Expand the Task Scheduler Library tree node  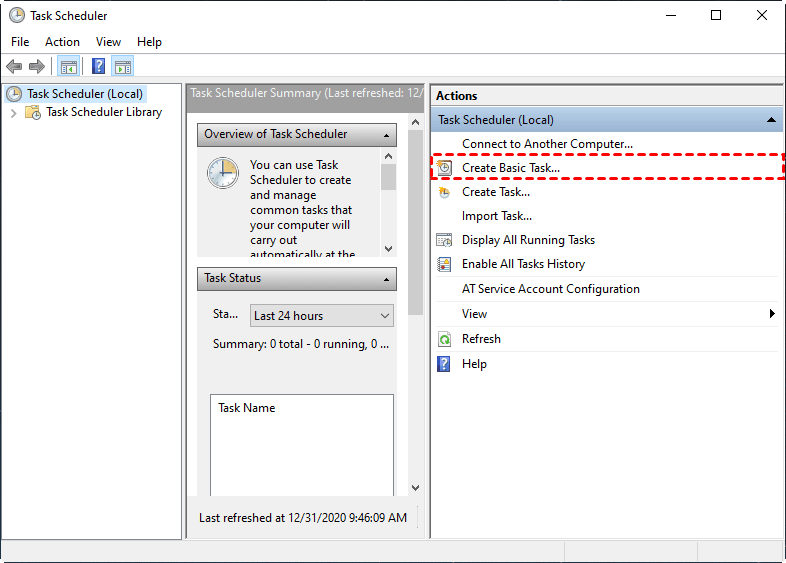click(x=13, y=112)
